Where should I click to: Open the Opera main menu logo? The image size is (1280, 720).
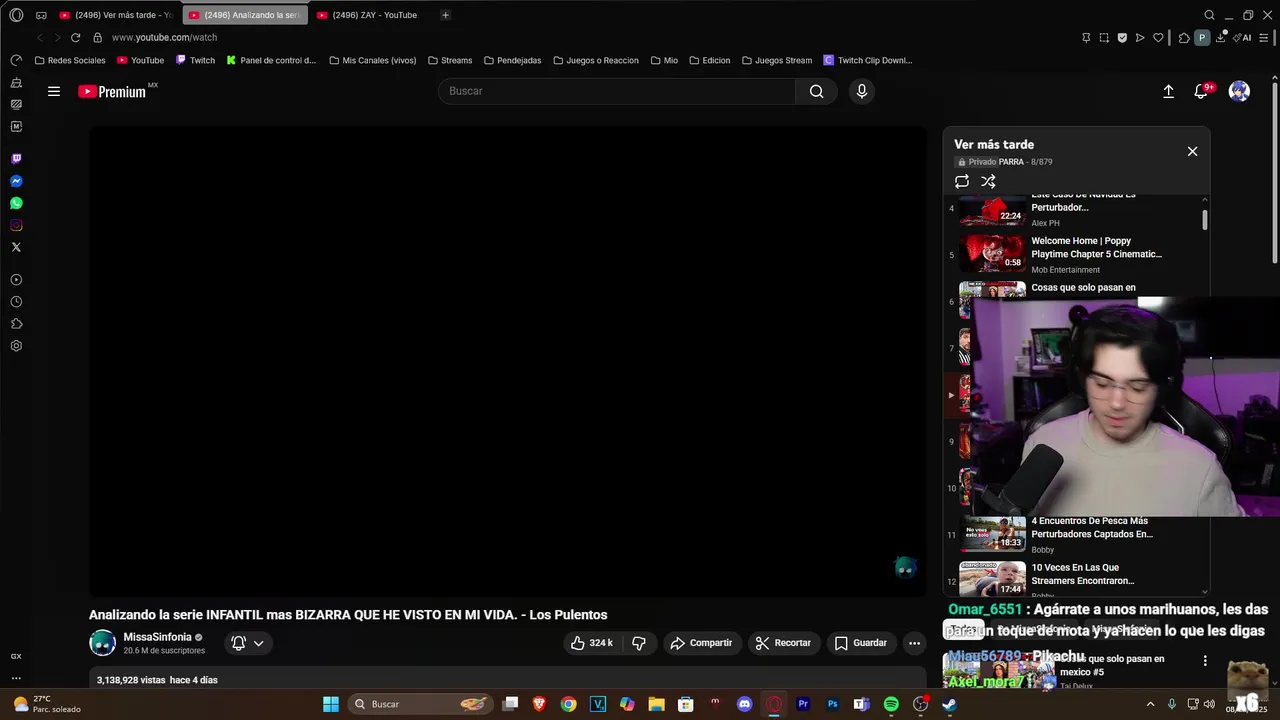coord(16,15)
